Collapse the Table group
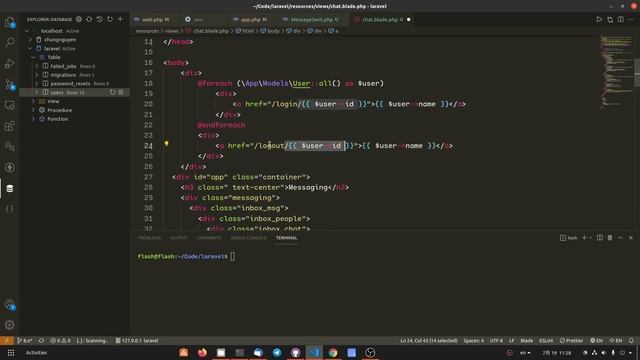640x360 pixels. pyautogui.click(x=33, y=57)
